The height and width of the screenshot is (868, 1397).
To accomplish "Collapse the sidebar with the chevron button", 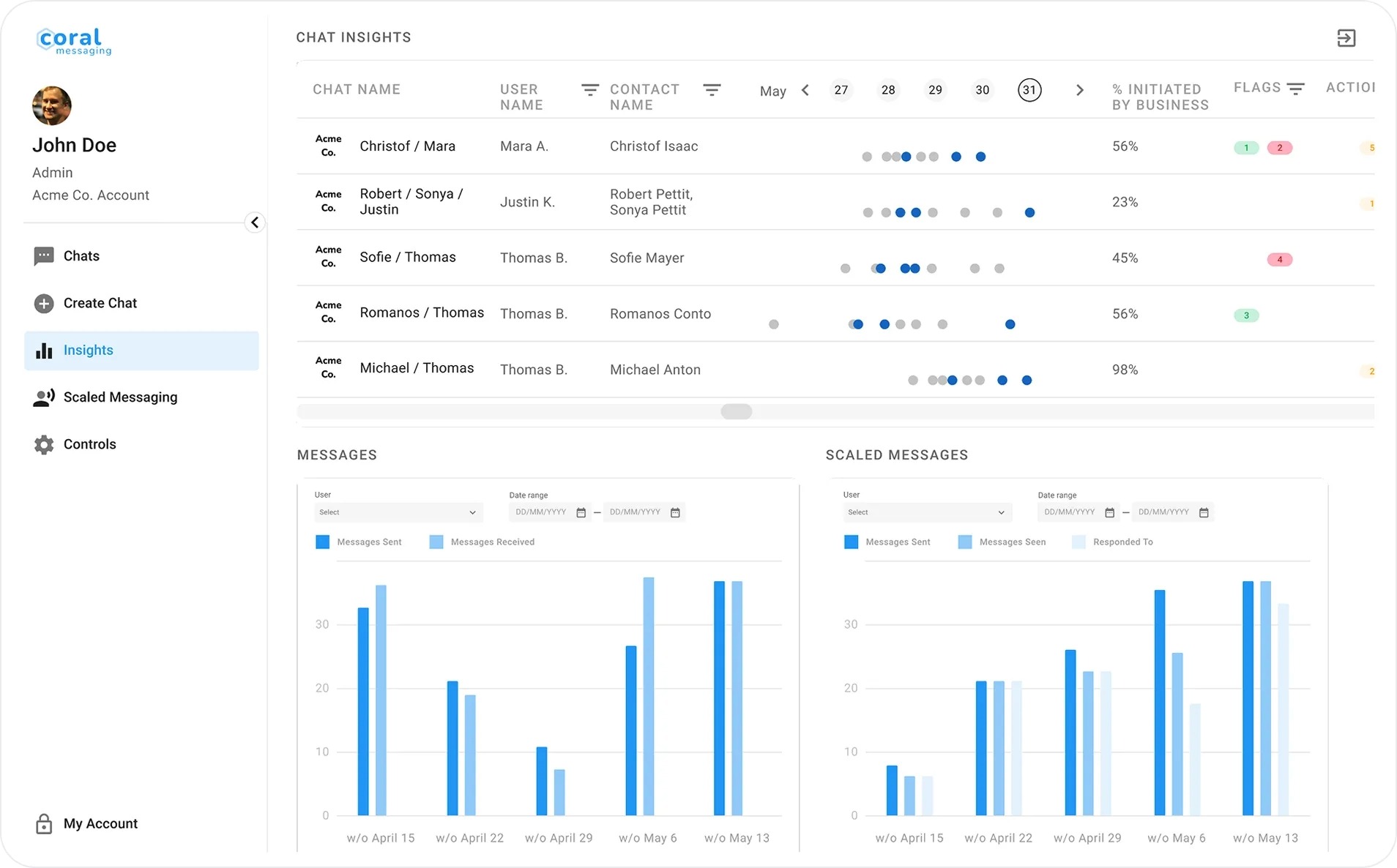I will (x=254, y=222).
